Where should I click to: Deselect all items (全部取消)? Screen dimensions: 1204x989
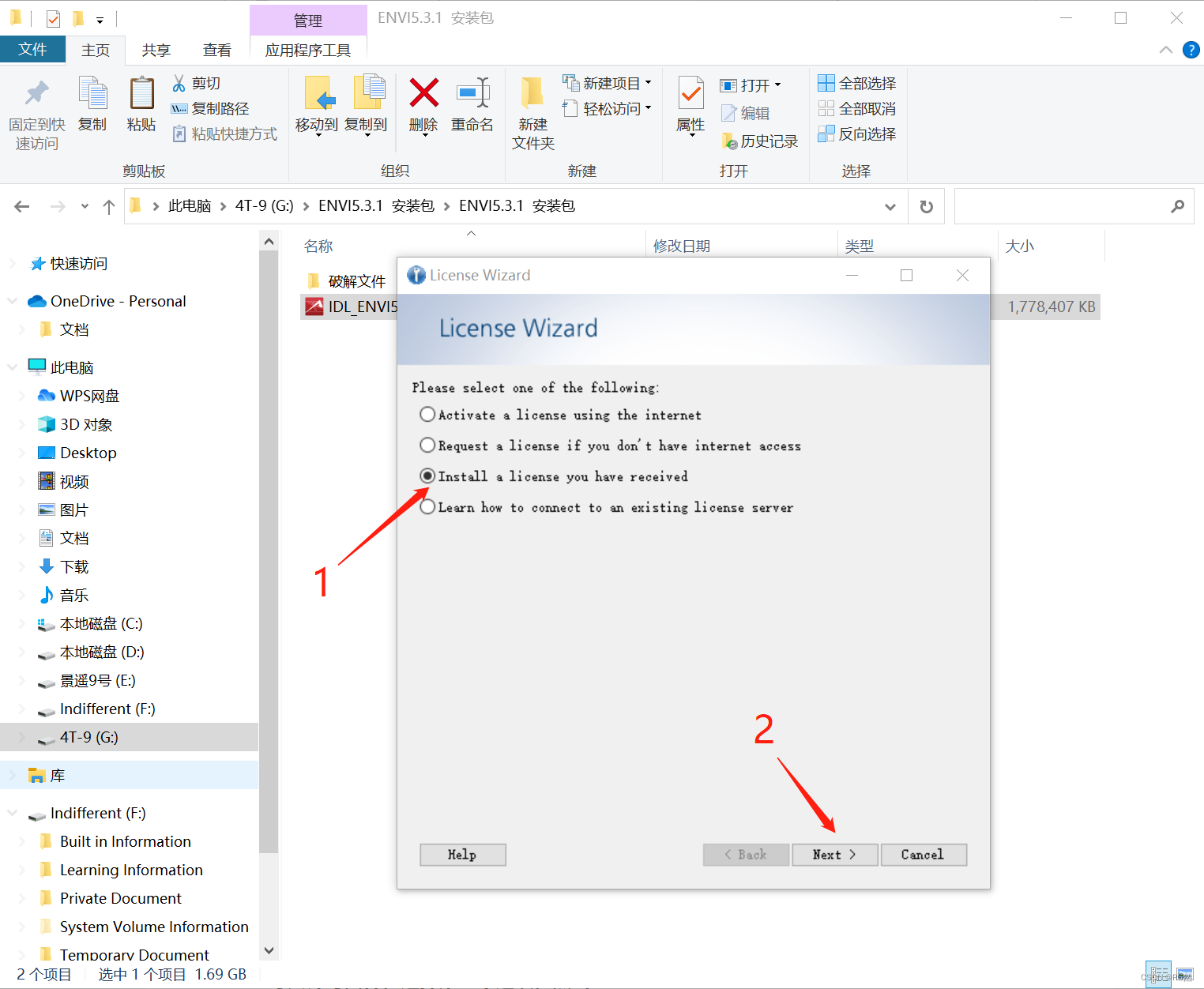[x=857, y=108]
